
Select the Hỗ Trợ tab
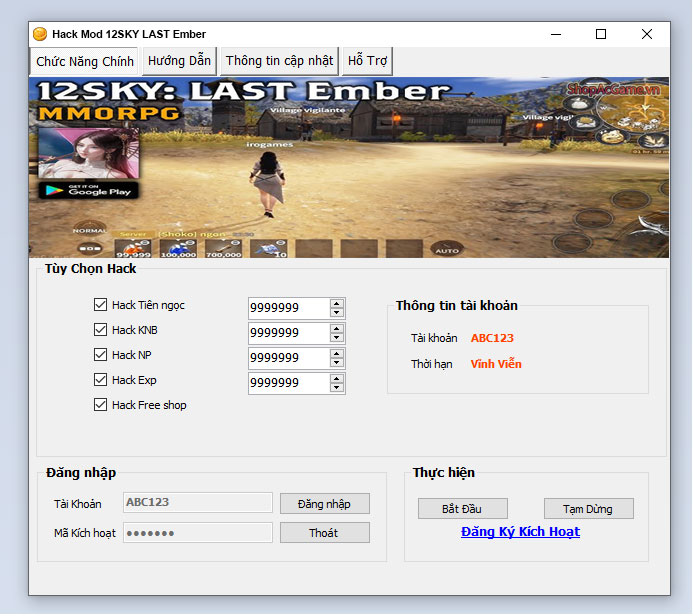pos(367,61)
